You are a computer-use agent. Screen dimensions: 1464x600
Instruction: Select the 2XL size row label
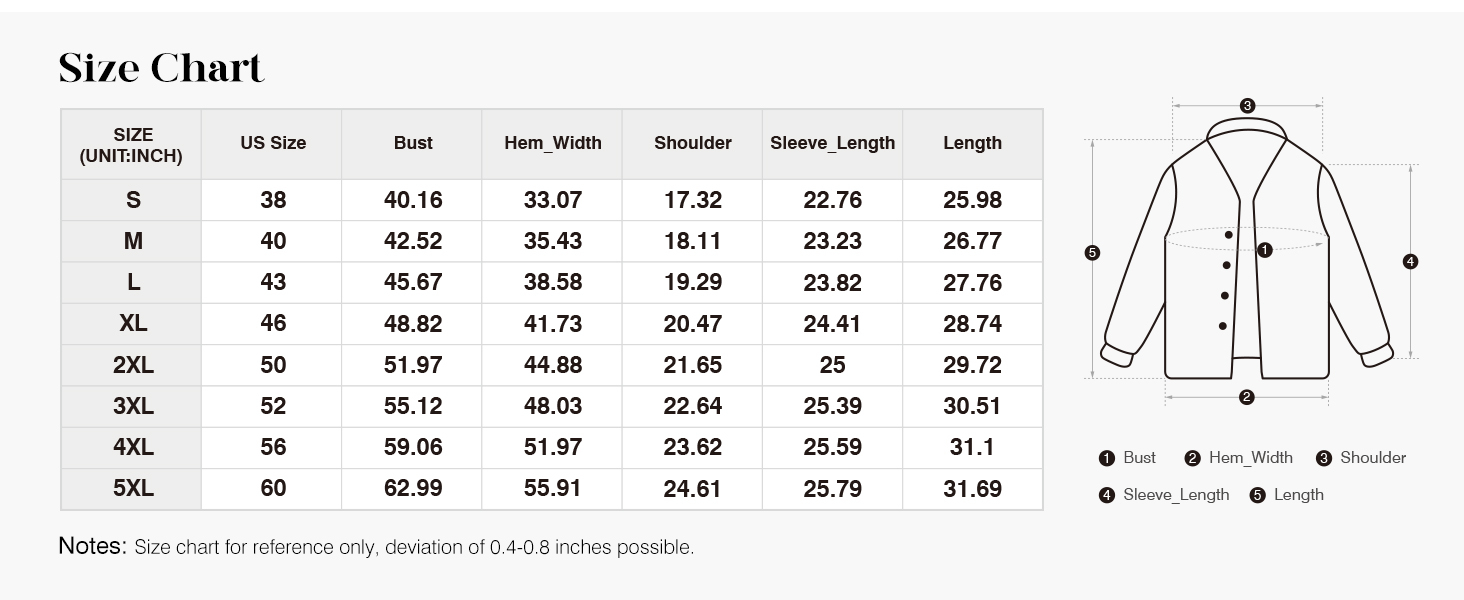tap(133, 365)
